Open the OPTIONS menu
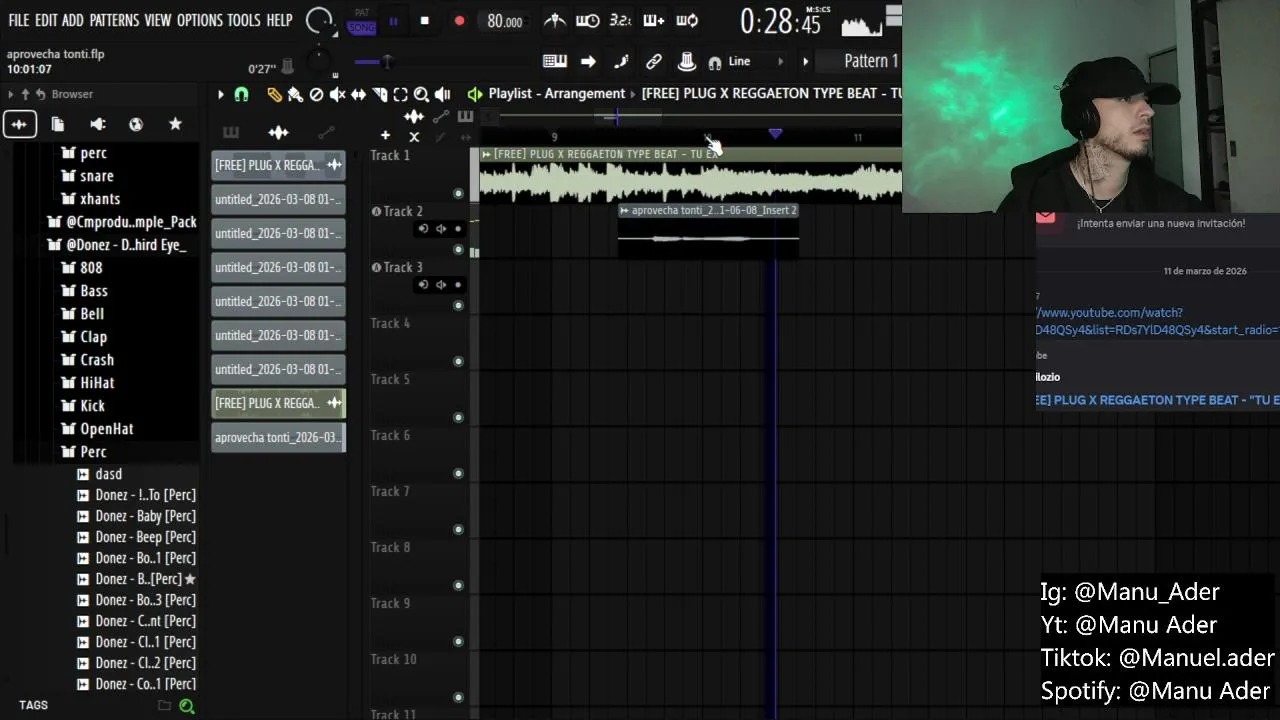The width and height of the screenshot is (1280, 720). 199,20
